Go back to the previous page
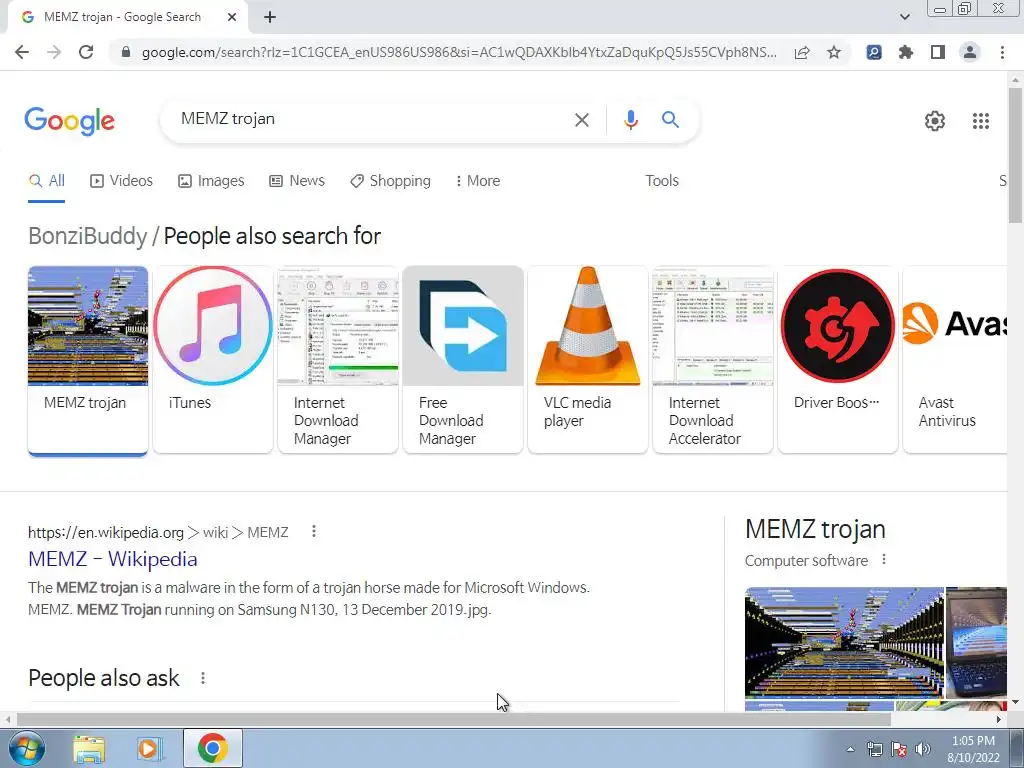This screenshot has height=768, width=1024. point(22,52)
